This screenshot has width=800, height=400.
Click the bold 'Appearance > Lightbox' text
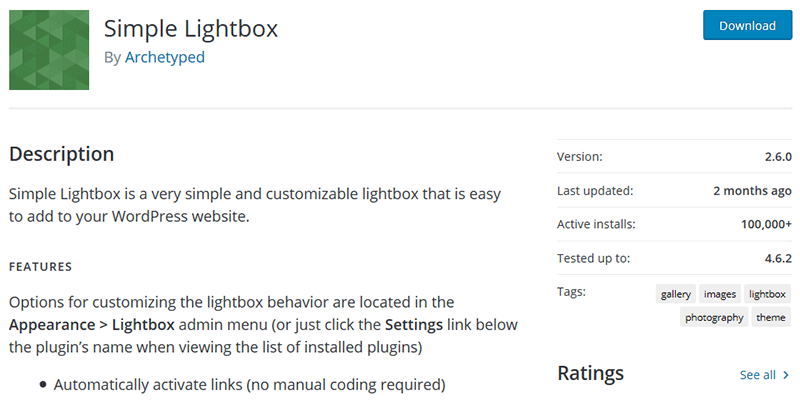coord(91,325)
